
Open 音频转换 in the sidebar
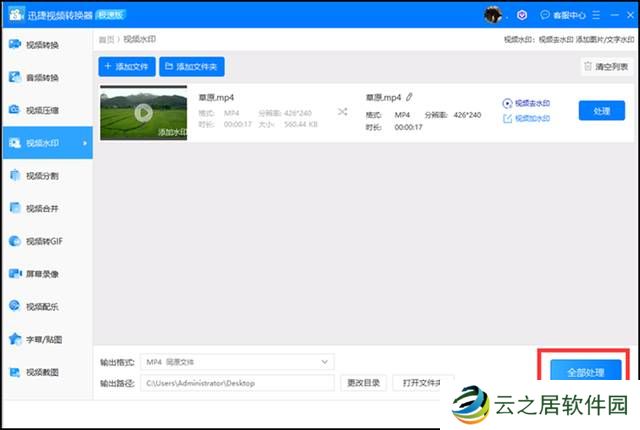pyautogui.click(x=42, y=77)
